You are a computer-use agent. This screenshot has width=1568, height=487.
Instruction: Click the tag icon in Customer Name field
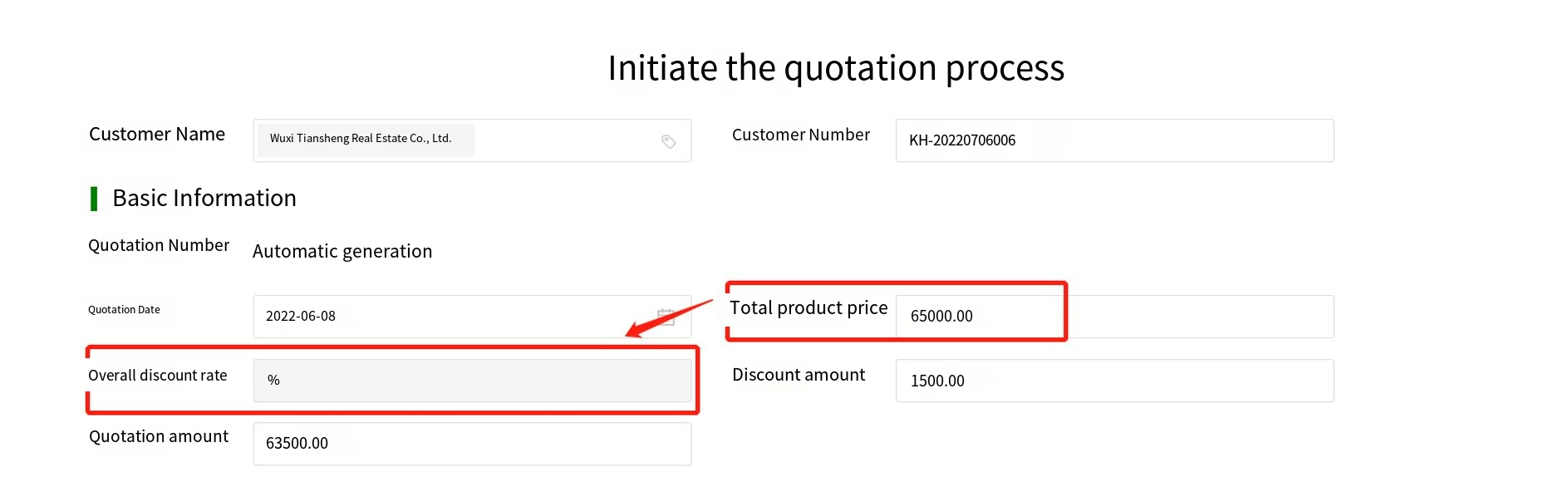coord(668,141)
